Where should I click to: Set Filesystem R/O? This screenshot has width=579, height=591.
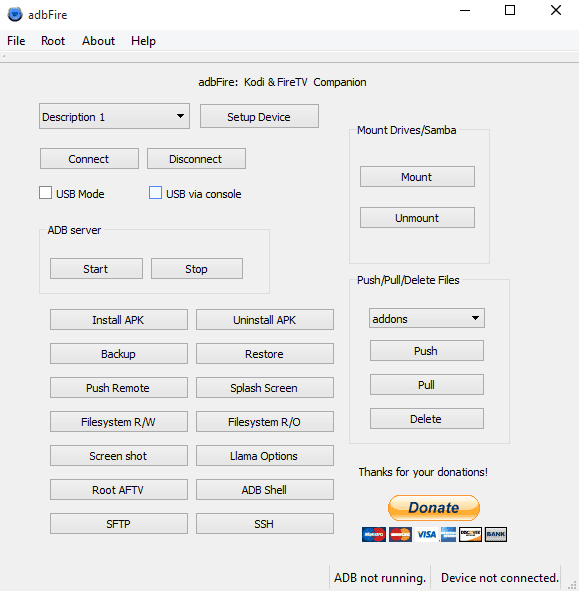click(x=265, y=421)
